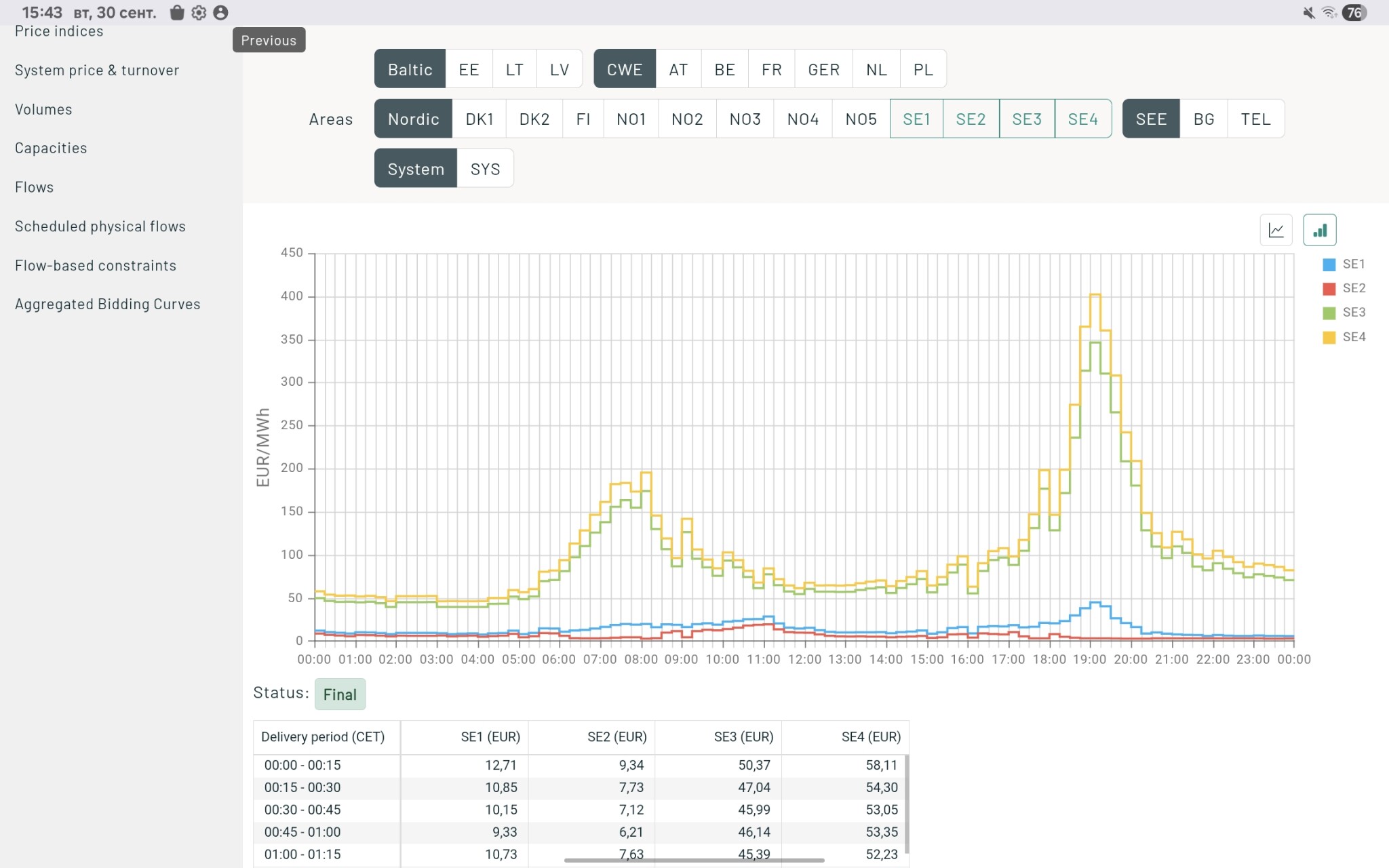This screenshot has width=1389, height=868.
Task: Switch to line chart view icon
Action: coord(1276,230)
